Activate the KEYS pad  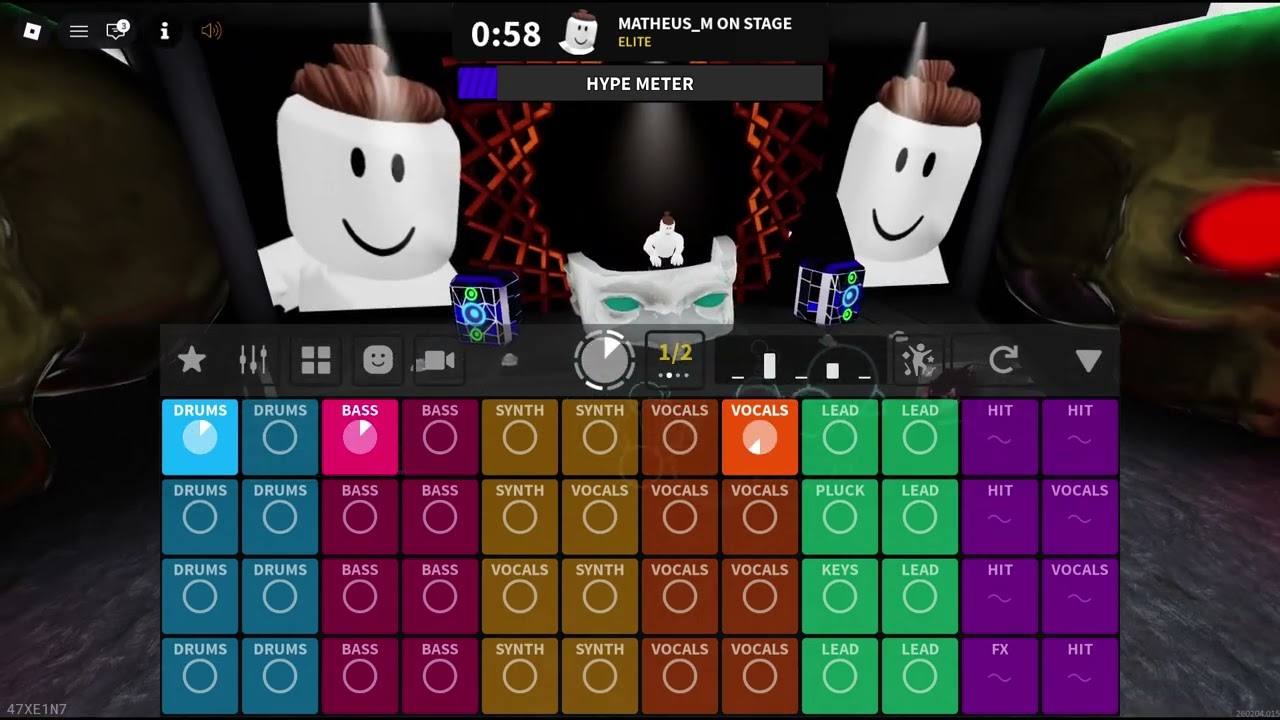point(840,596)
